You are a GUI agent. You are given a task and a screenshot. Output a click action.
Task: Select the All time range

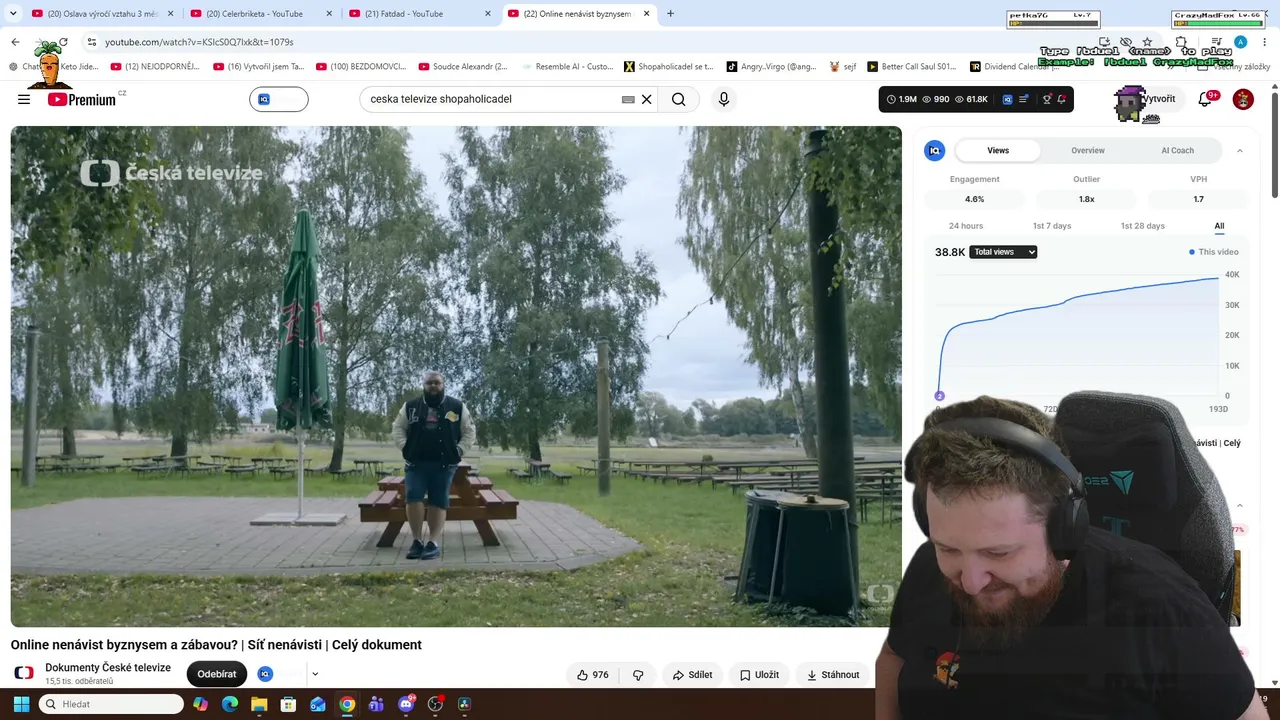pos(1219,226)
